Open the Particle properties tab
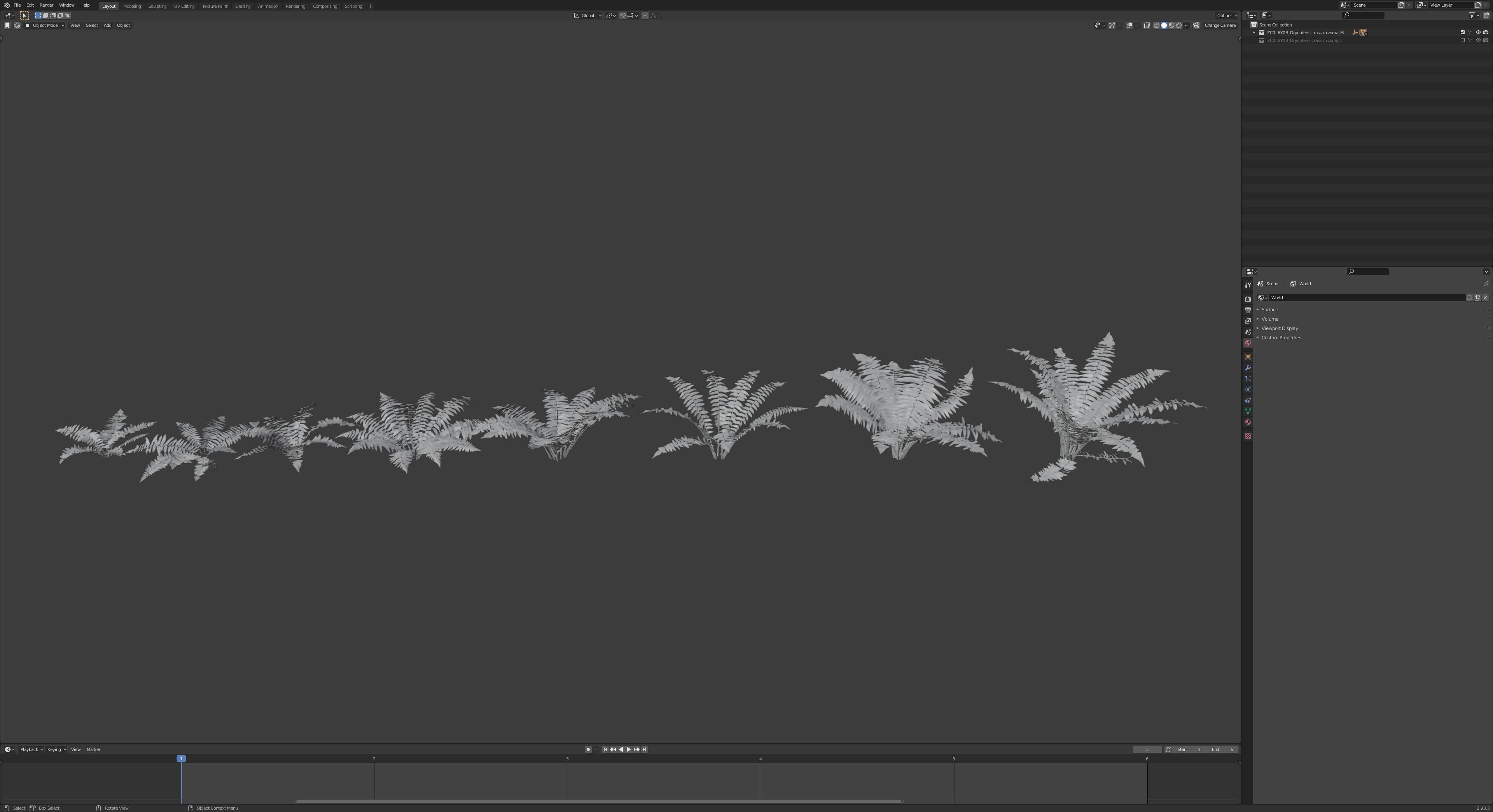This screenshot has height=812, width=1493. 1248,379
